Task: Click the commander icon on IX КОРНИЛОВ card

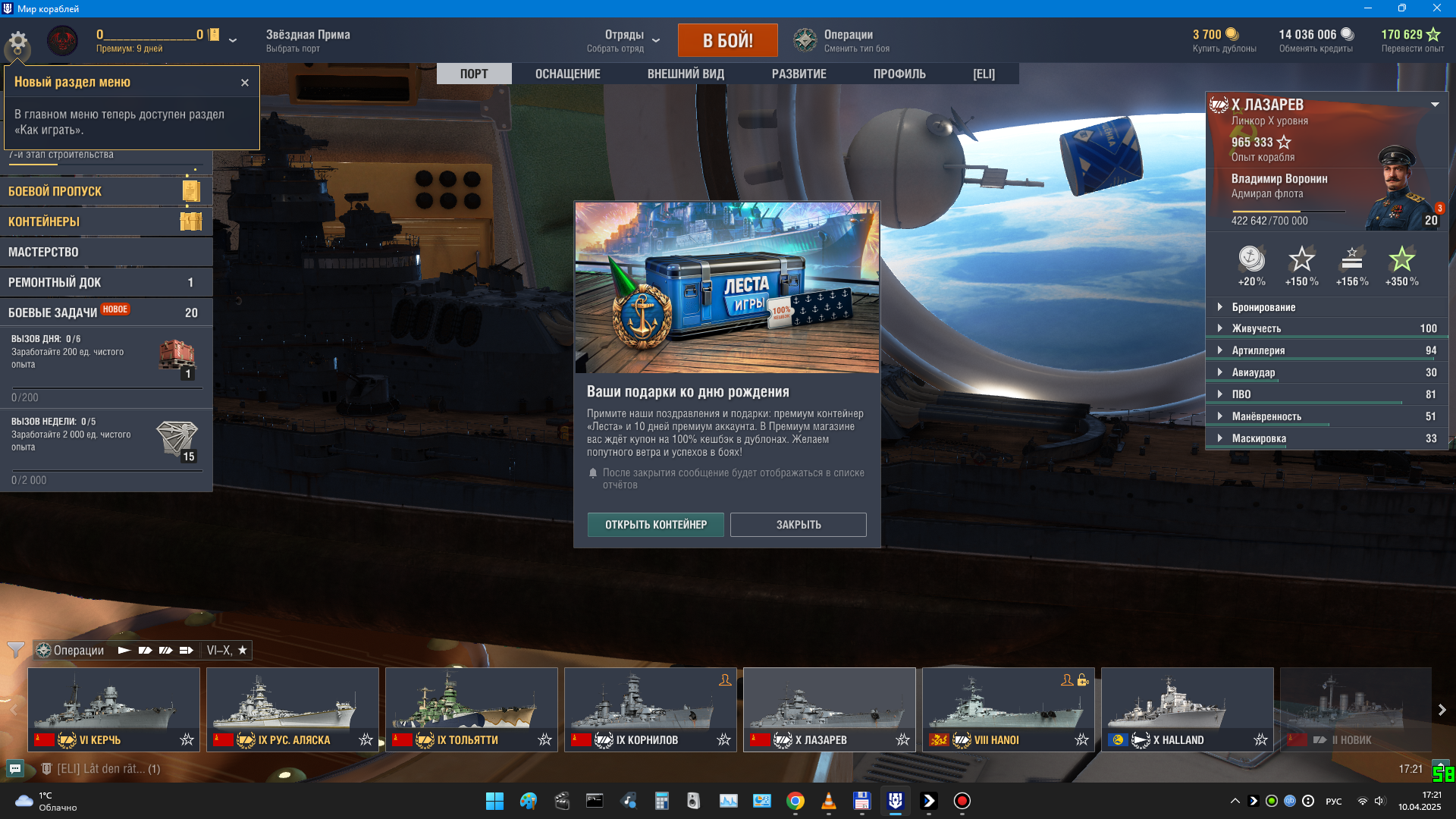Action: 725,679
